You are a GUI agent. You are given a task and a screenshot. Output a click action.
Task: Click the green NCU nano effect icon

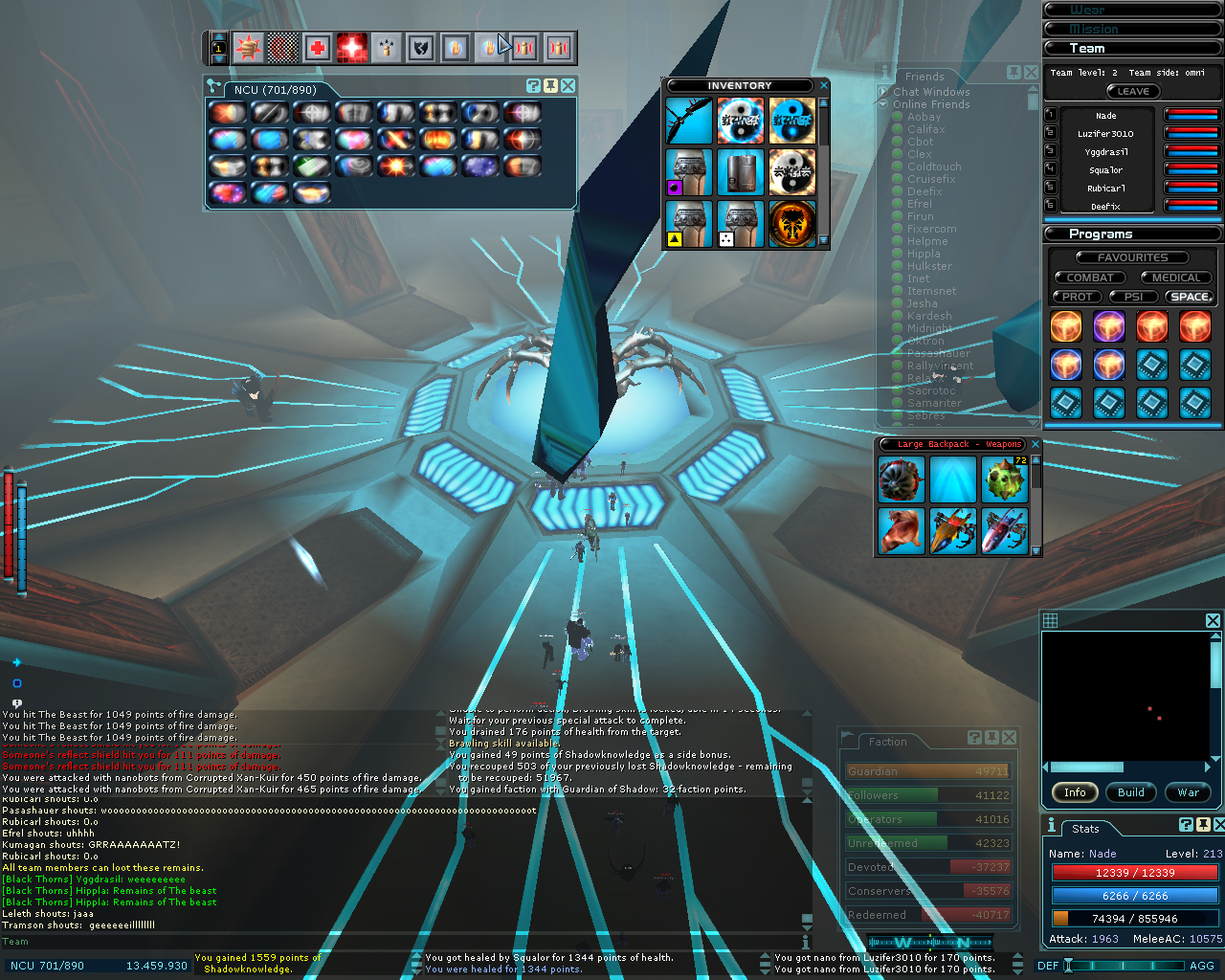click(312, 167)
